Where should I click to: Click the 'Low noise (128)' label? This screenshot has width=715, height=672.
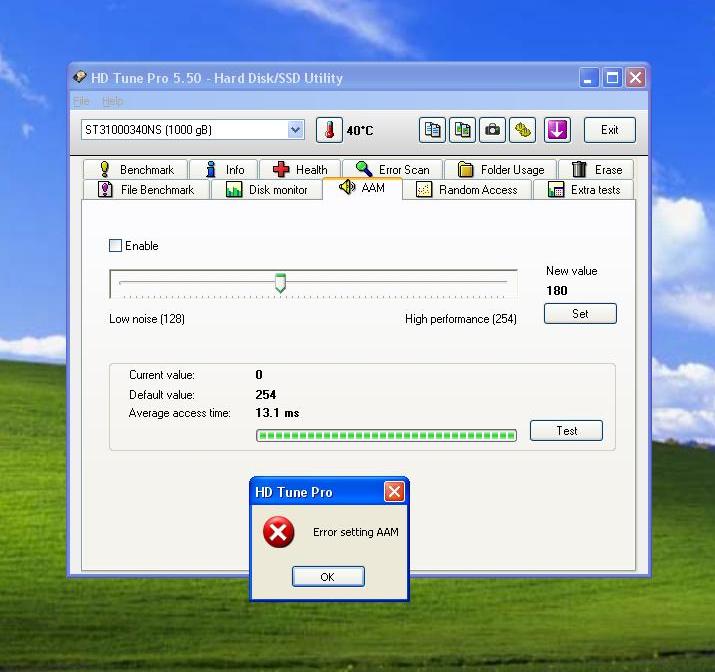(147, 319)
